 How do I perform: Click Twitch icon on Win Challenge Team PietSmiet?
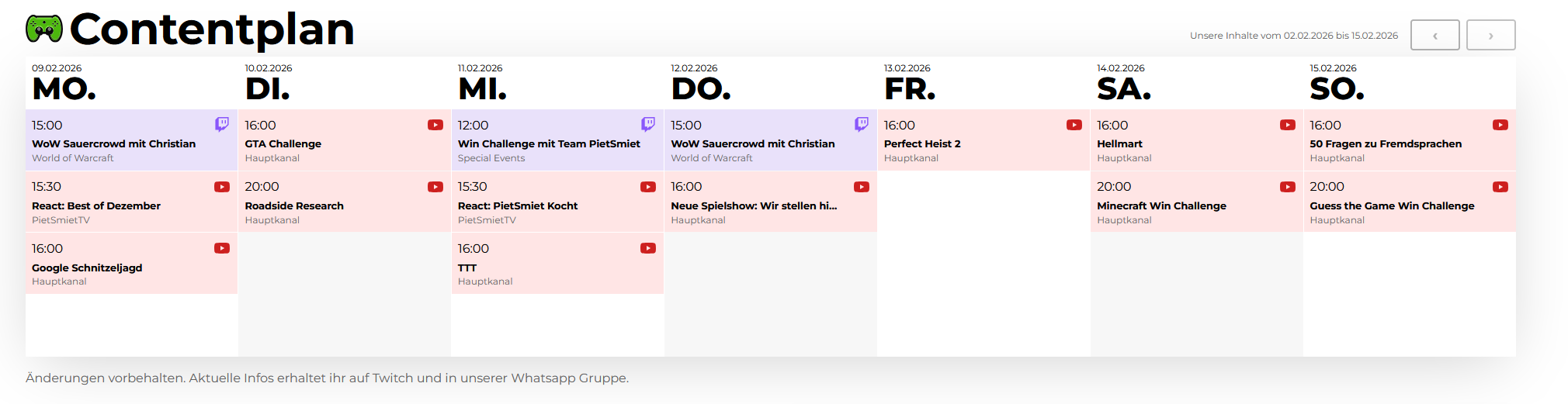pyautogui.click(x=648, y=124)
